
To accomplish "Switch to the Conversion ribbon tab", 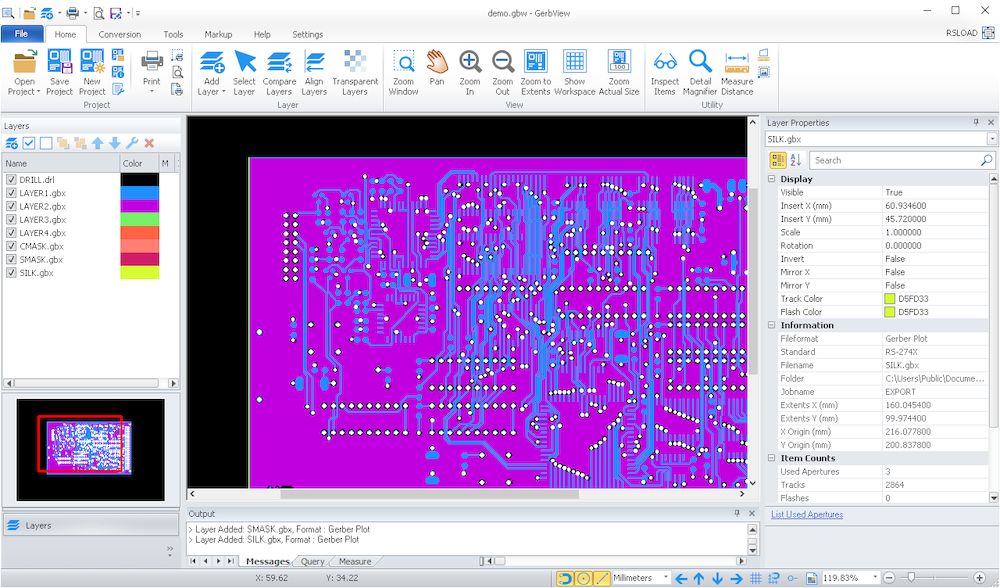I will coord(119,33).
